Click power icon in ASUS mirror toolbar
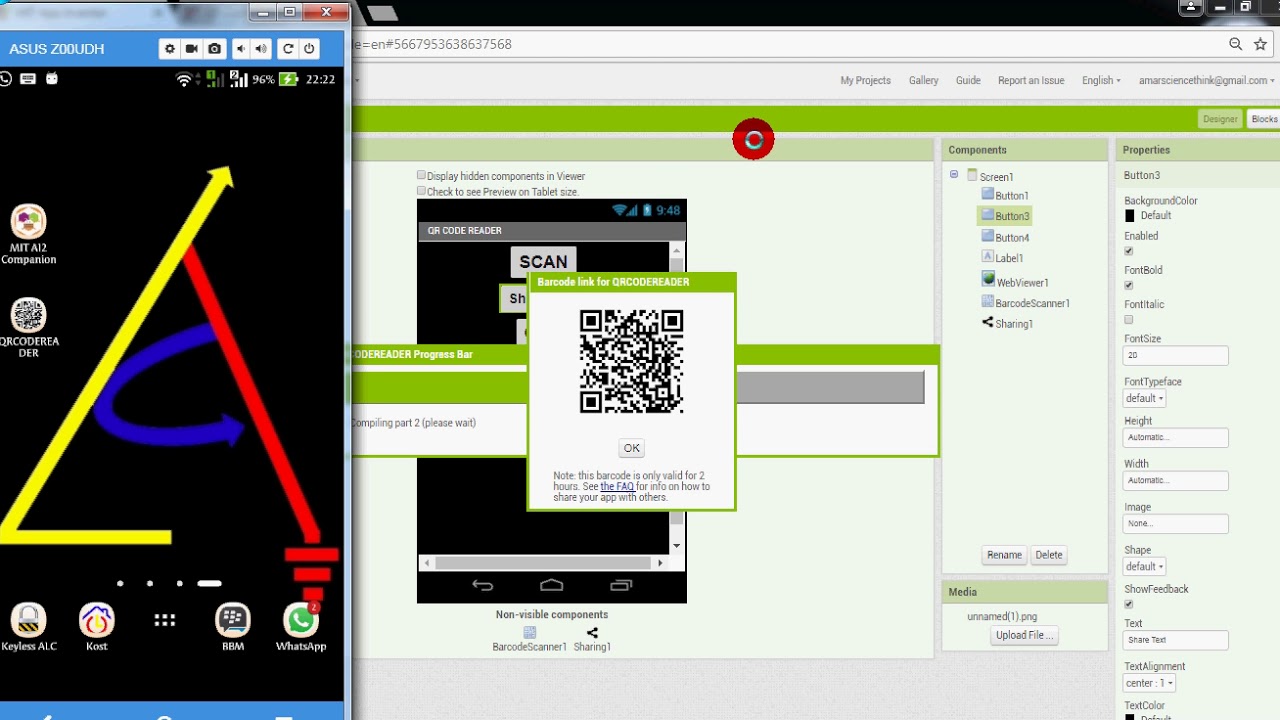The height and width of the screenshot is (720, 1280). pyautogui.click(x=309, y=48)
